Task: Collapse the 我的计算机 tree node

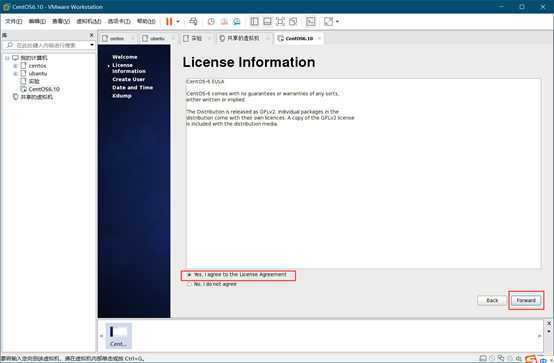Action: tap(7, 58)
